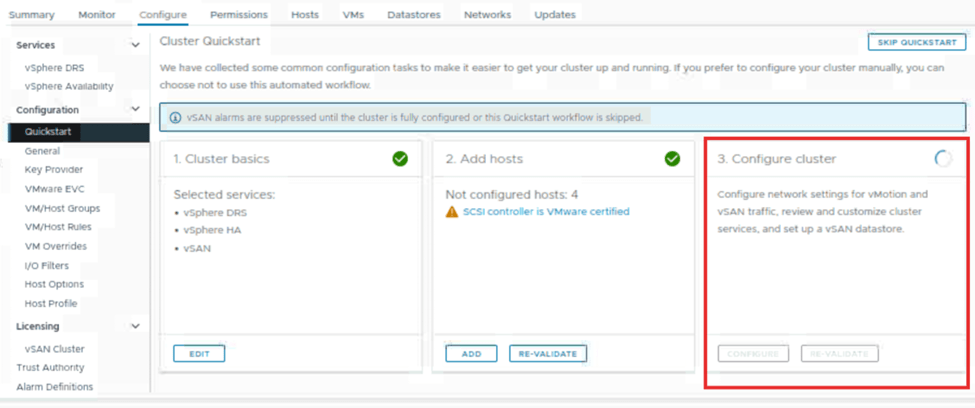Open Host Profile in the sidebar
The height and width of the screenshot is (408, 975).
click(x=51, y=303)
